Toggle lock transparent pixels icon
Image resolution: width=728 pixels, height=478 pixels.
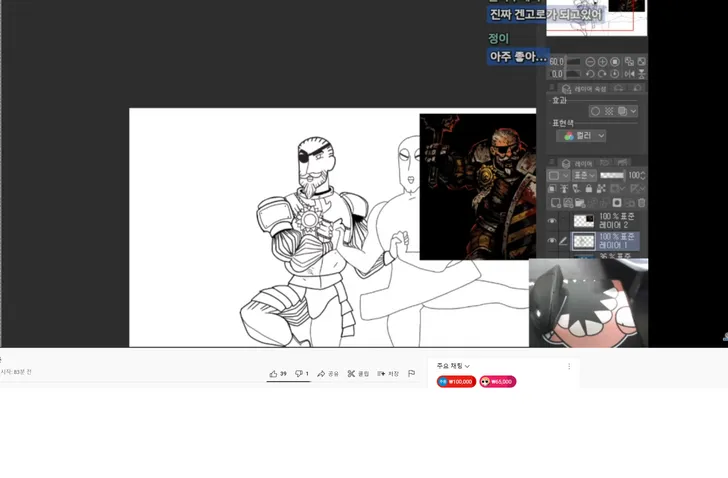point(601,188)
